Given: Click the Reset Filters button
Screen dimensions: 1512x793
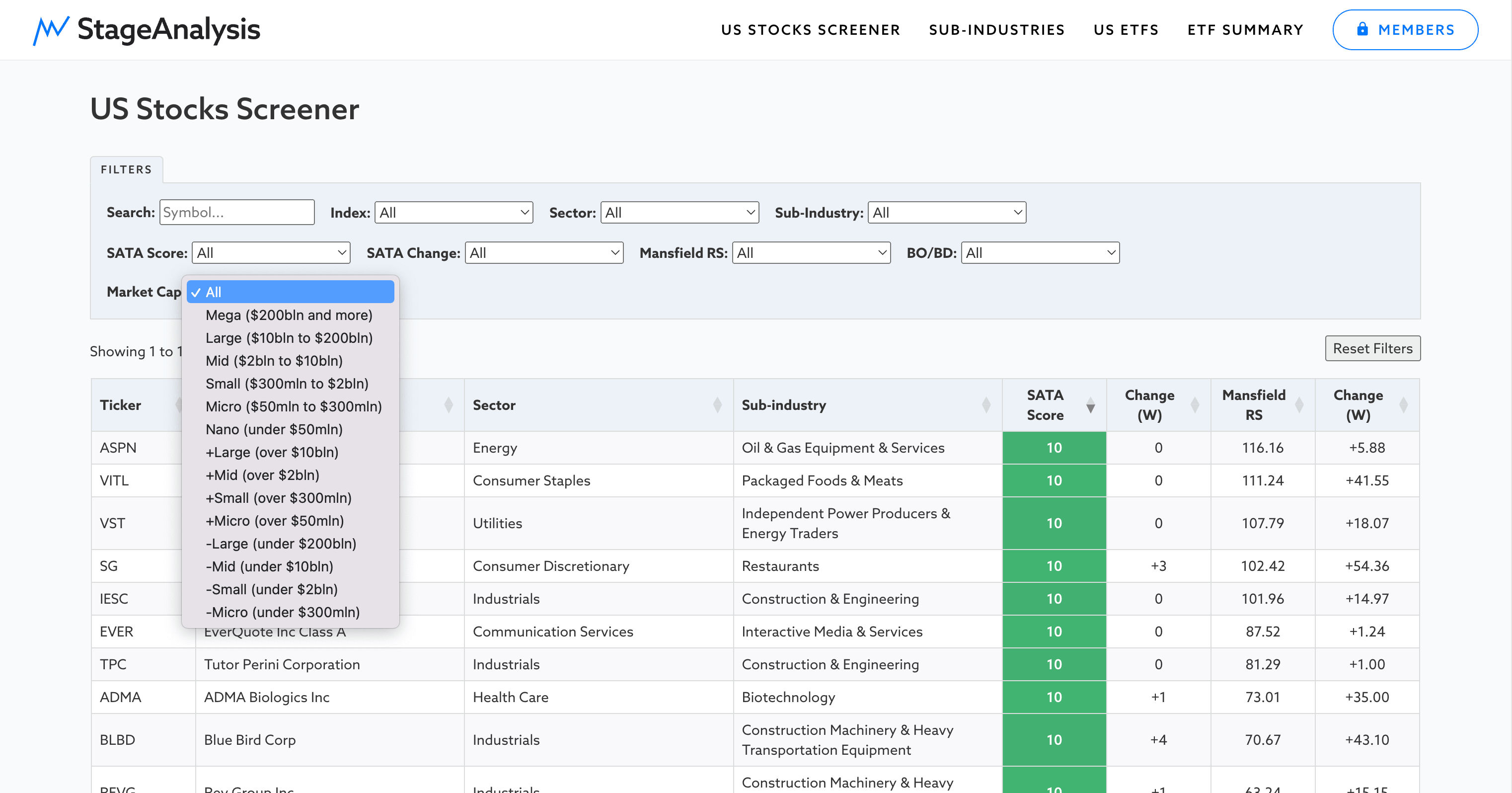Looking at the screenshot, I should tap(1372, 349).
